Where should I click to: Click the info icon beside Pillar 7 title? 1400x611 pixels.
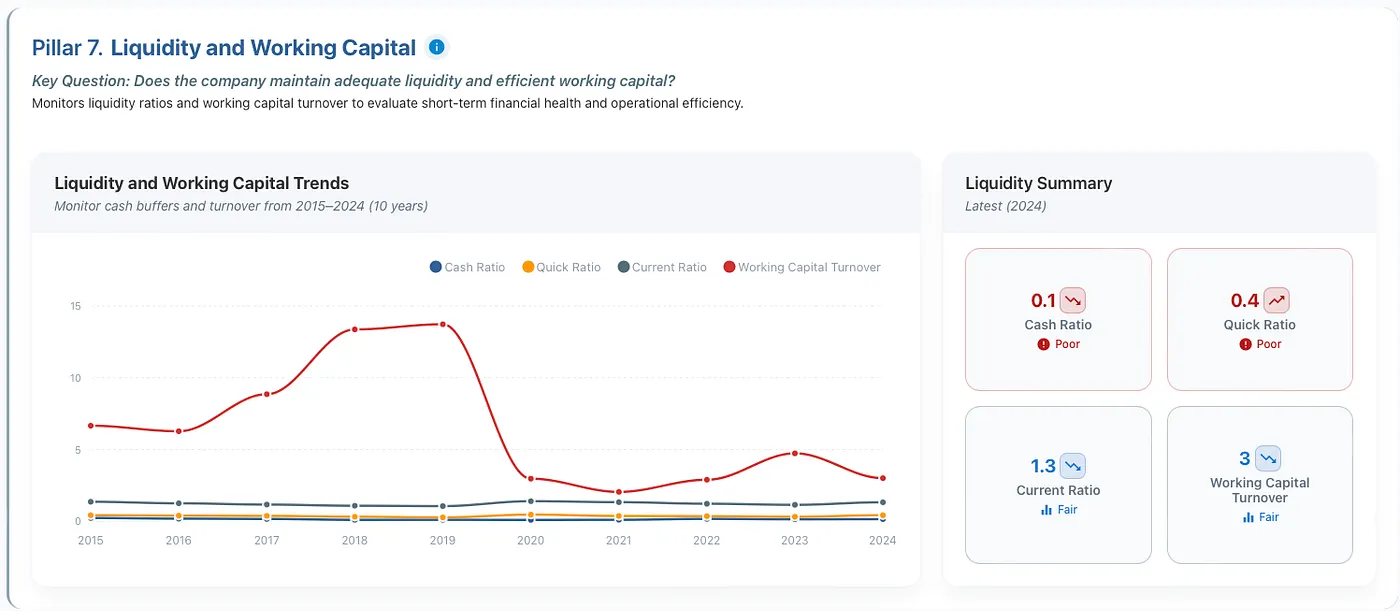click(x=436, y=47)
